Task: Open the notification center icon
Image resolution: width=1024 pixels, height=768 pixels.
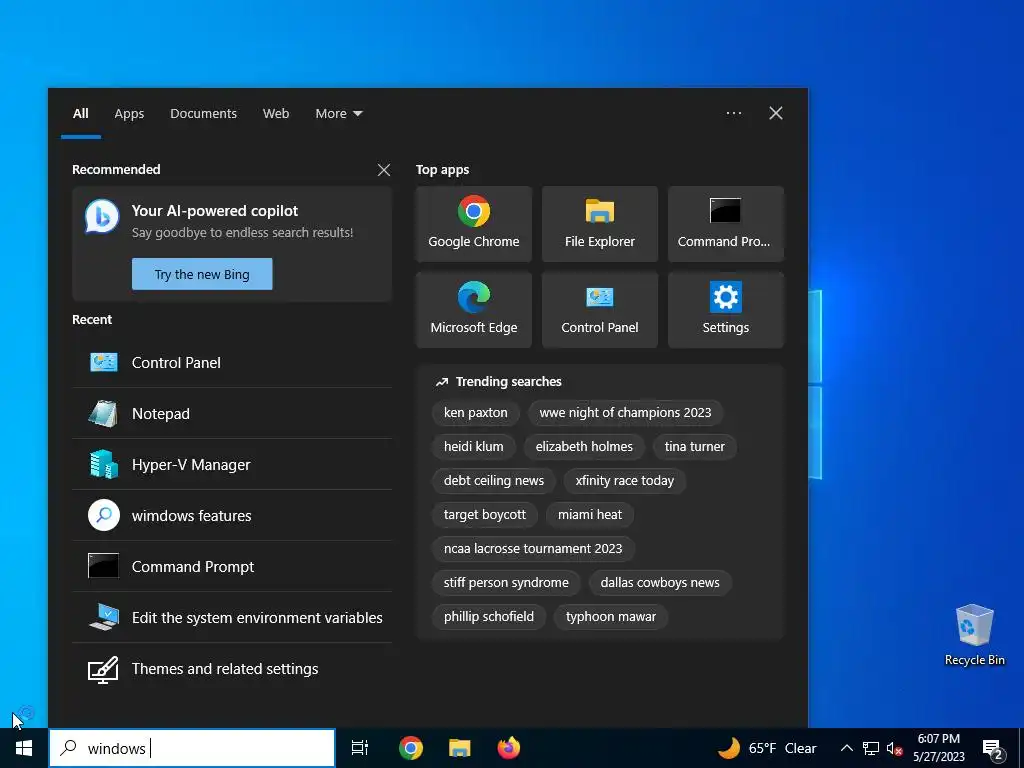Action: (993, 748)
